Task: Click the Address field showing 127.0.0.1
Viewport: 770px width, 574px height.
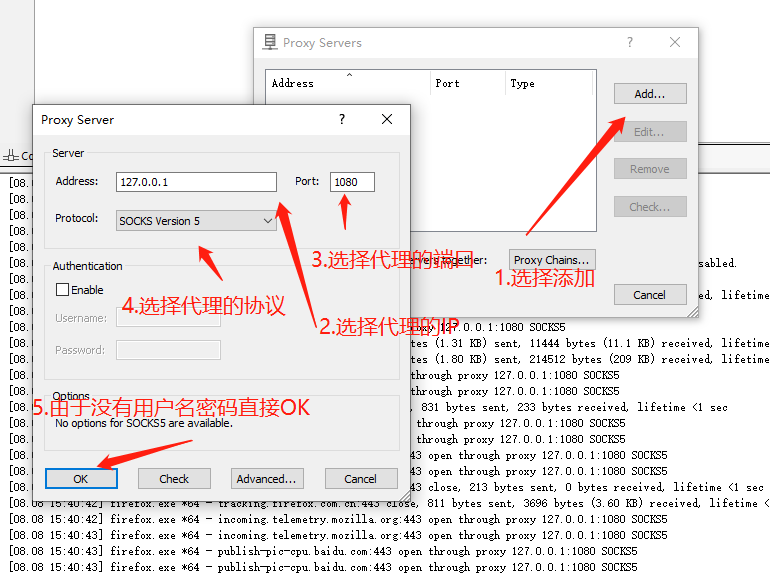Action: 196,182
